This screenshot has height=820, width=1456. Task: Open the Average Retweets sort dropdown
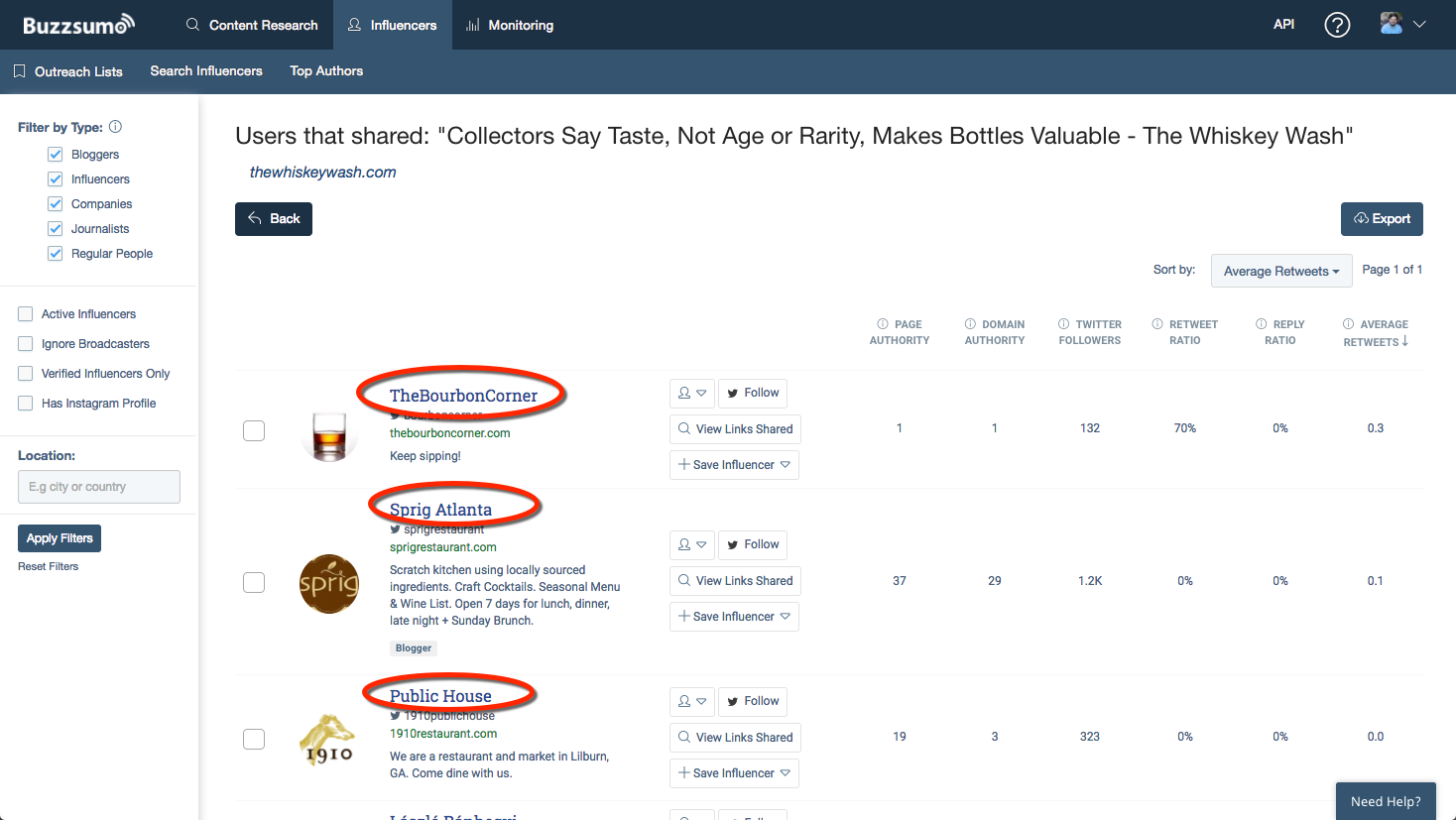(1281, 271)
